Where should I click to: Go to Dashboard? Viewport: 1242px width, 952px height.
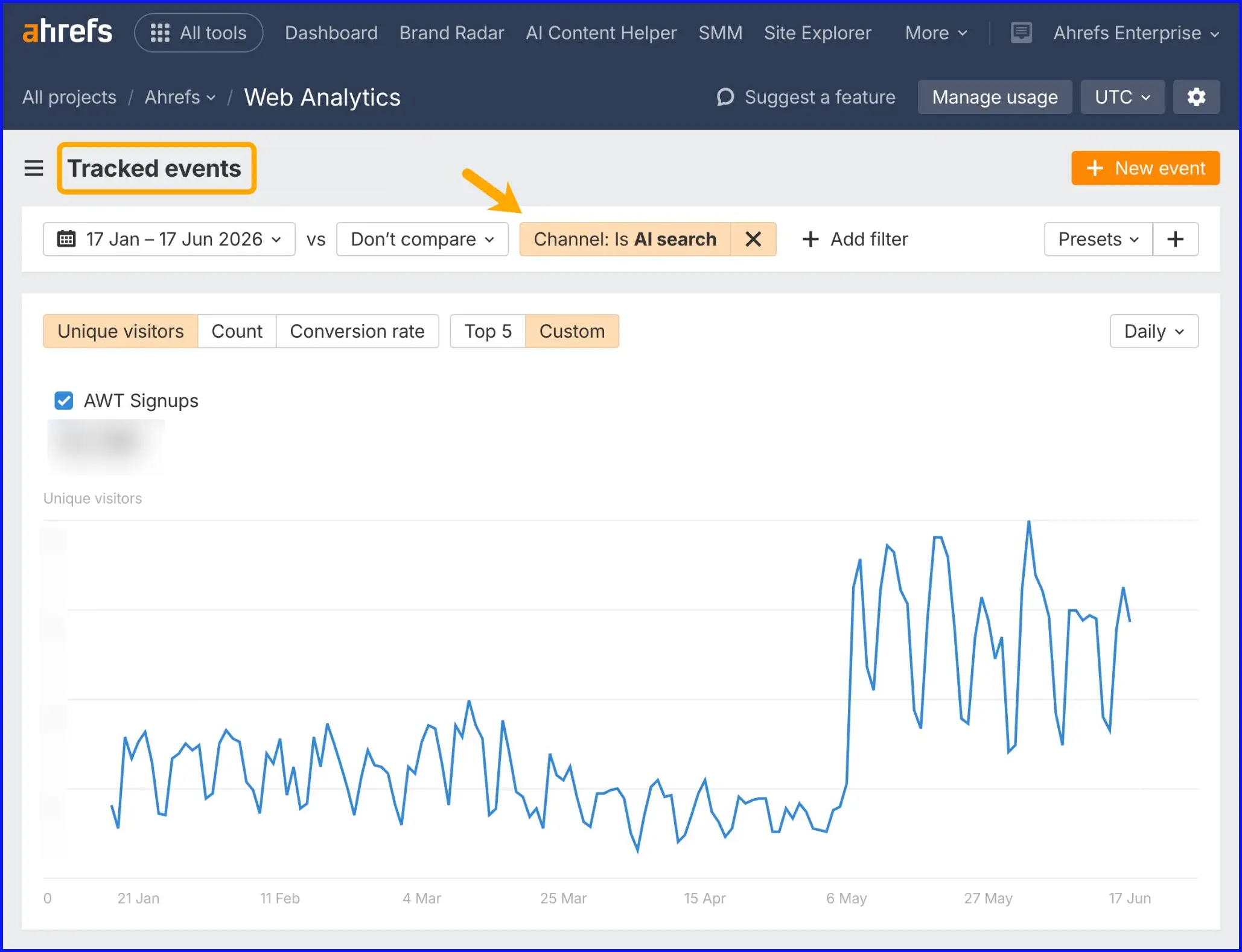click(331, 33)
